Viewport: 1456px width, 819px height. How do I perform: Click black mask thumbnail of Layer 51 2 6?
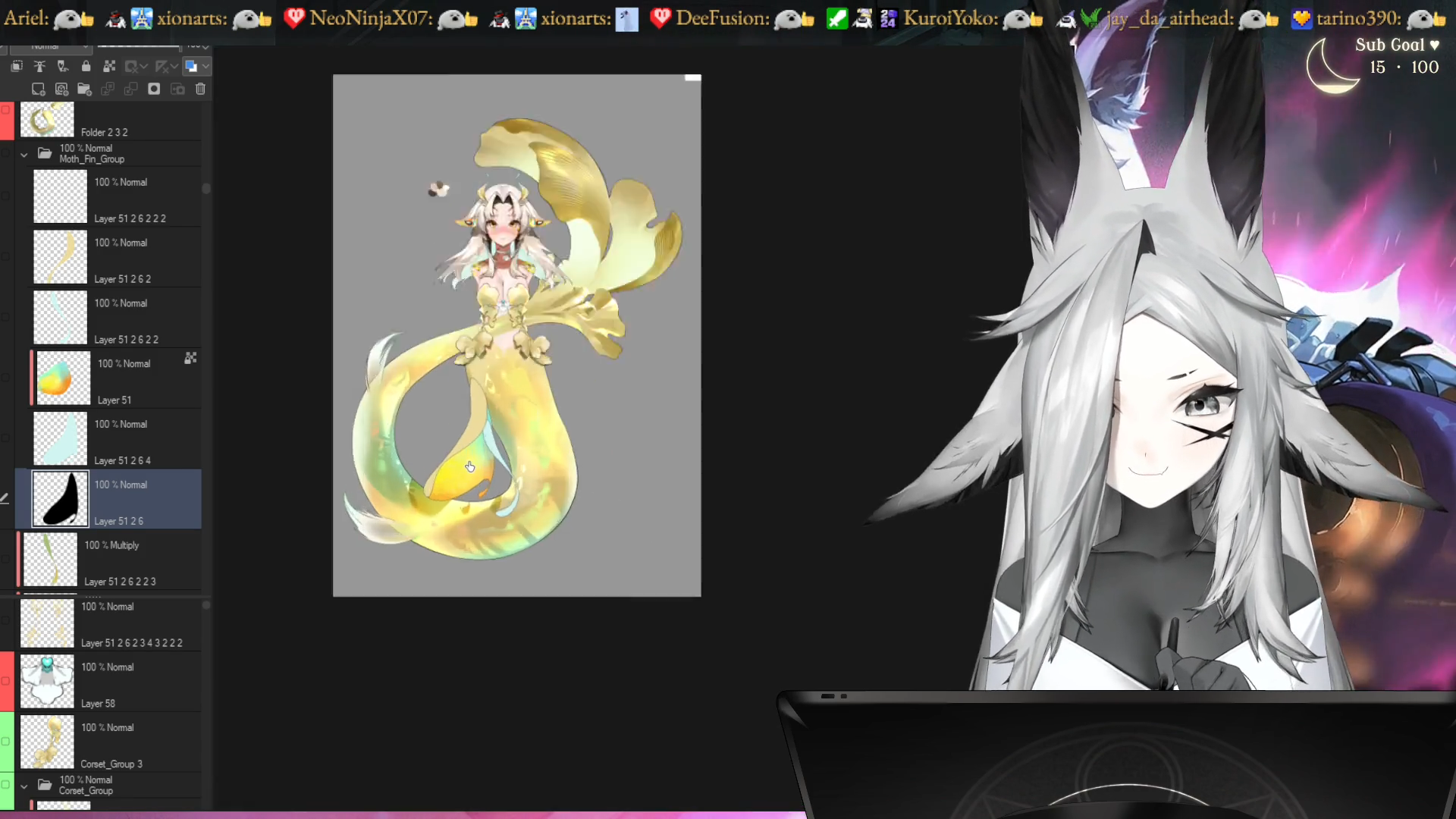coord(60,499)
